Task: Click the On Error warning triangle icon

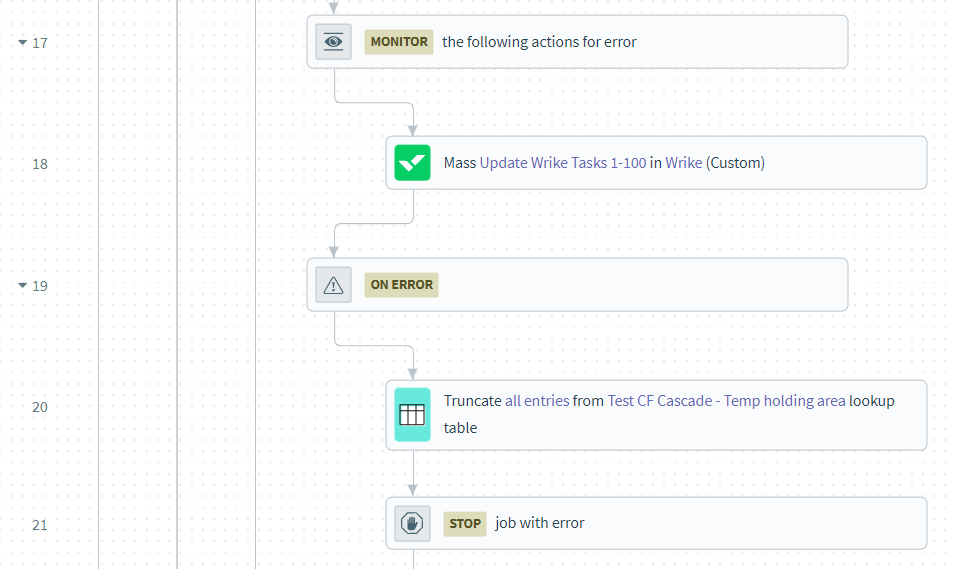Action: 334,285
